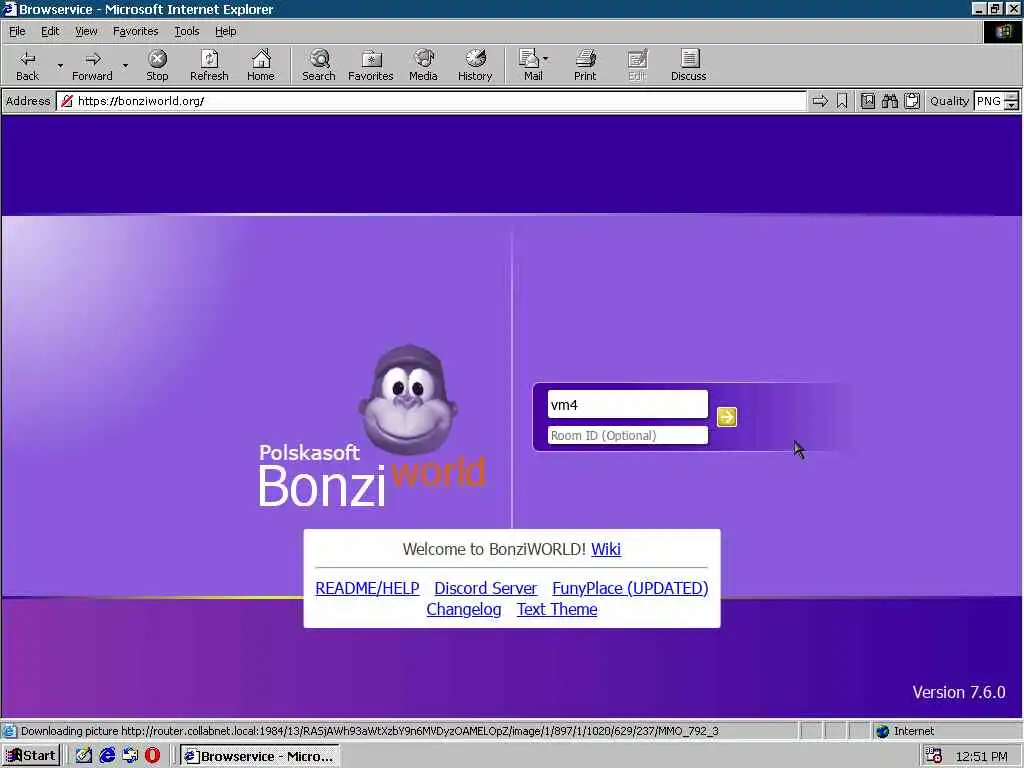Launch Opera from quick launch
The image size is (1024, 768).
[152, 756]
